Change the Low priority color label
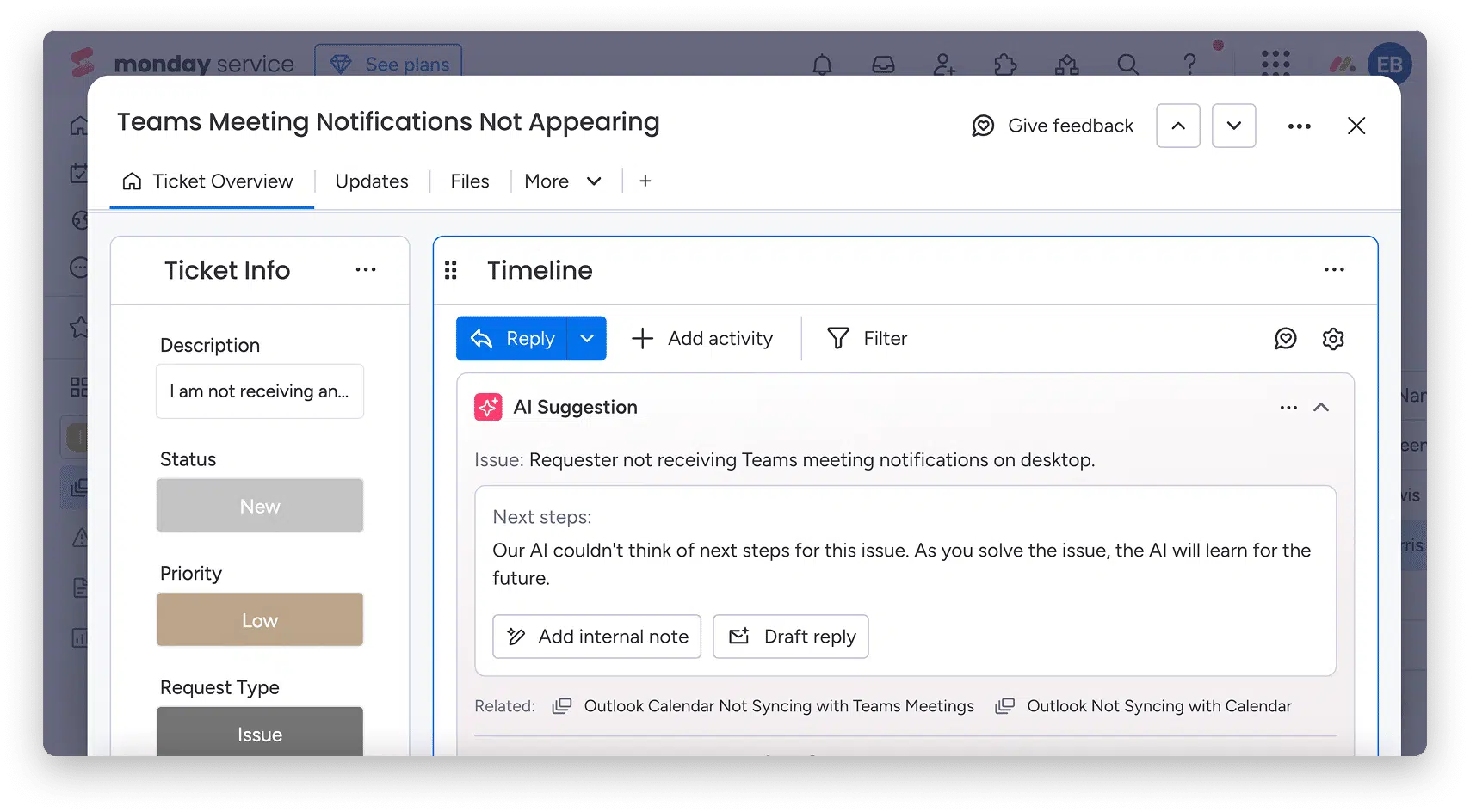 pos(260,620)
